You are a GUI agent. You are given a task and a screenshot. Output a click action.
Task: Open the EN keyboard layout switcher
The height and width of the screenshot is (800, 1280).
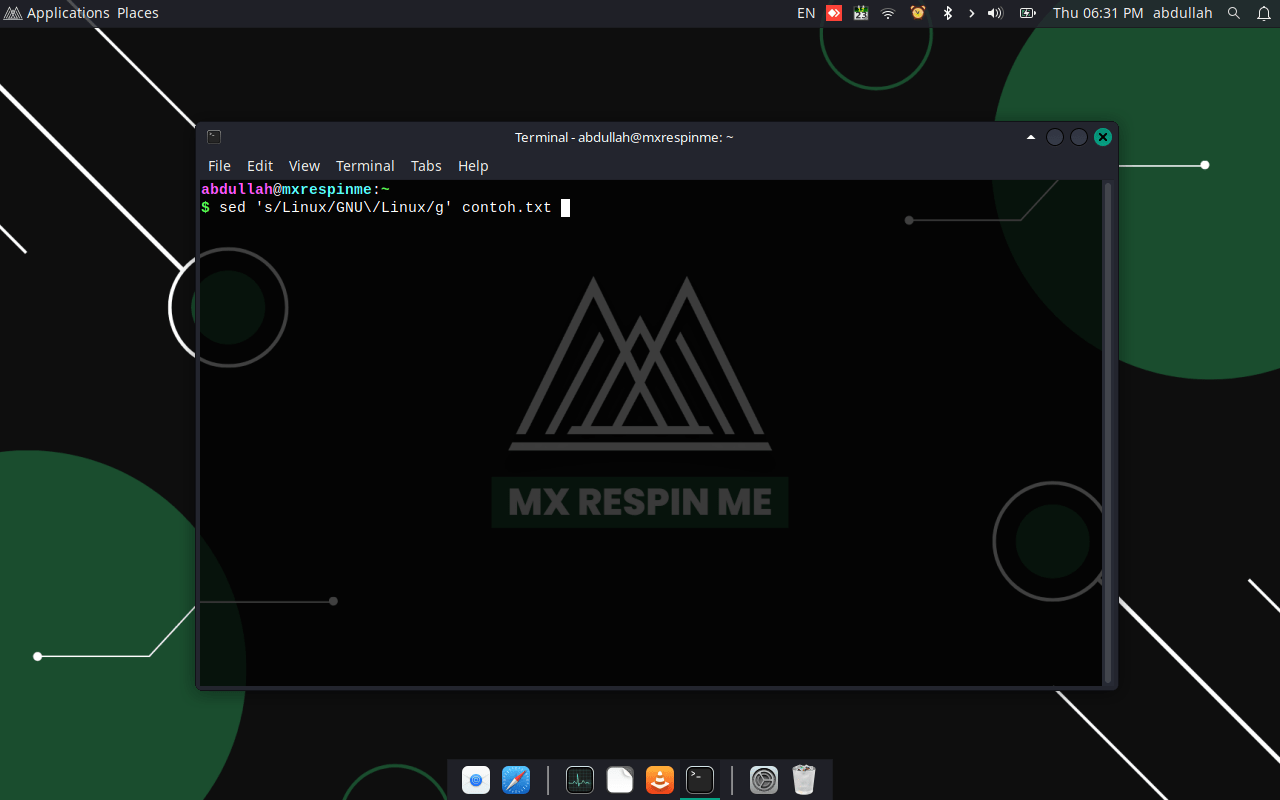[806, 13]
